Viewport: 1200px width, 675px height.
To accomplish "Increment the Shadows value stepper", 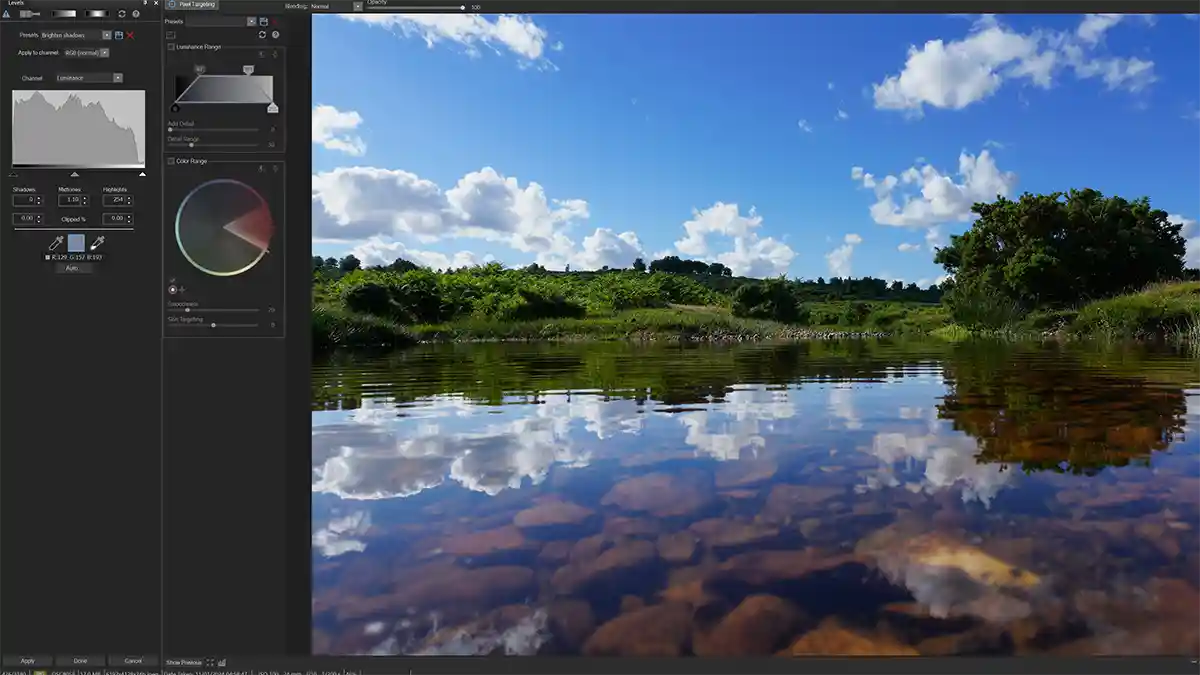I will pos(39,197).
